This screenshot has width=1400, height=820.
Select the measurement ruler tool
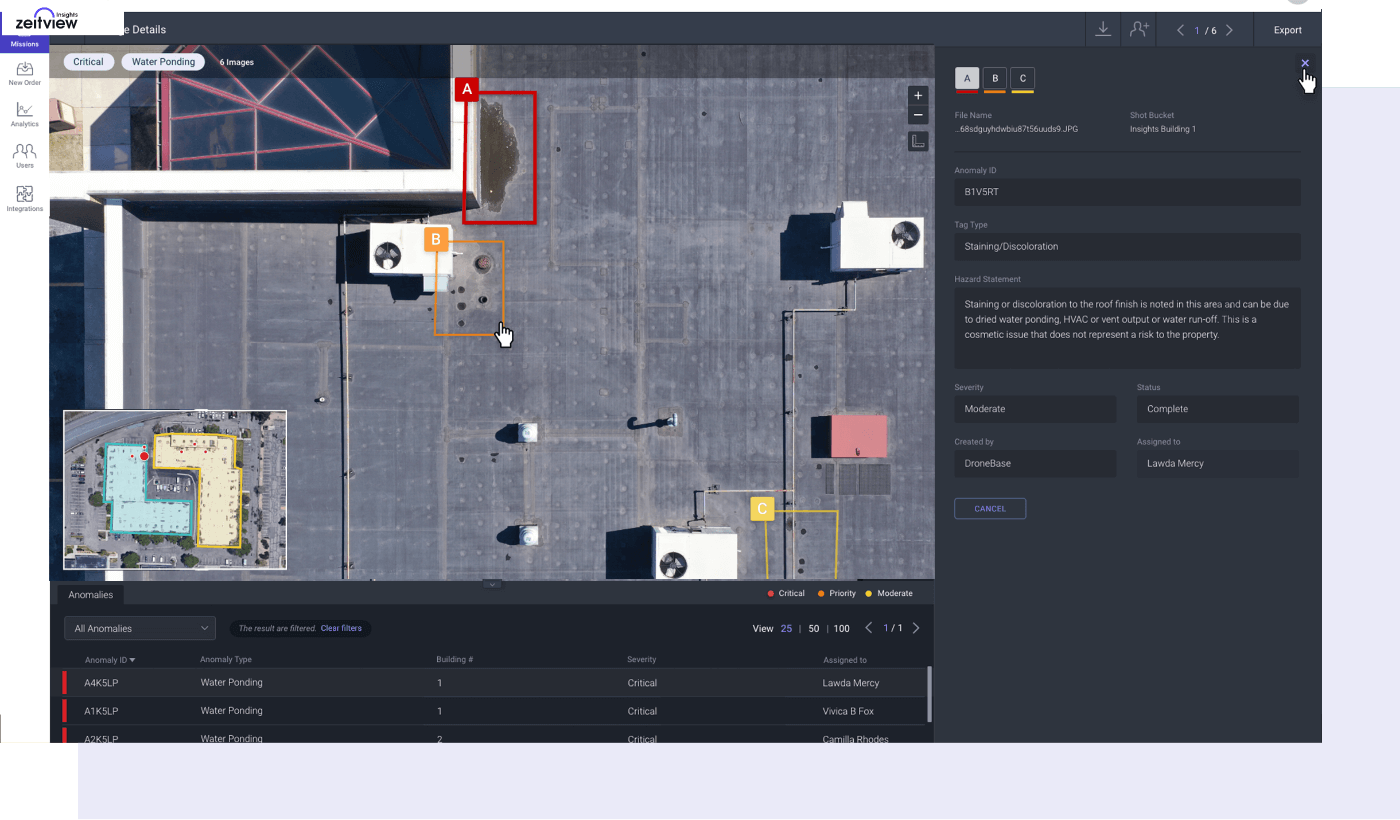tap(917, 140)
